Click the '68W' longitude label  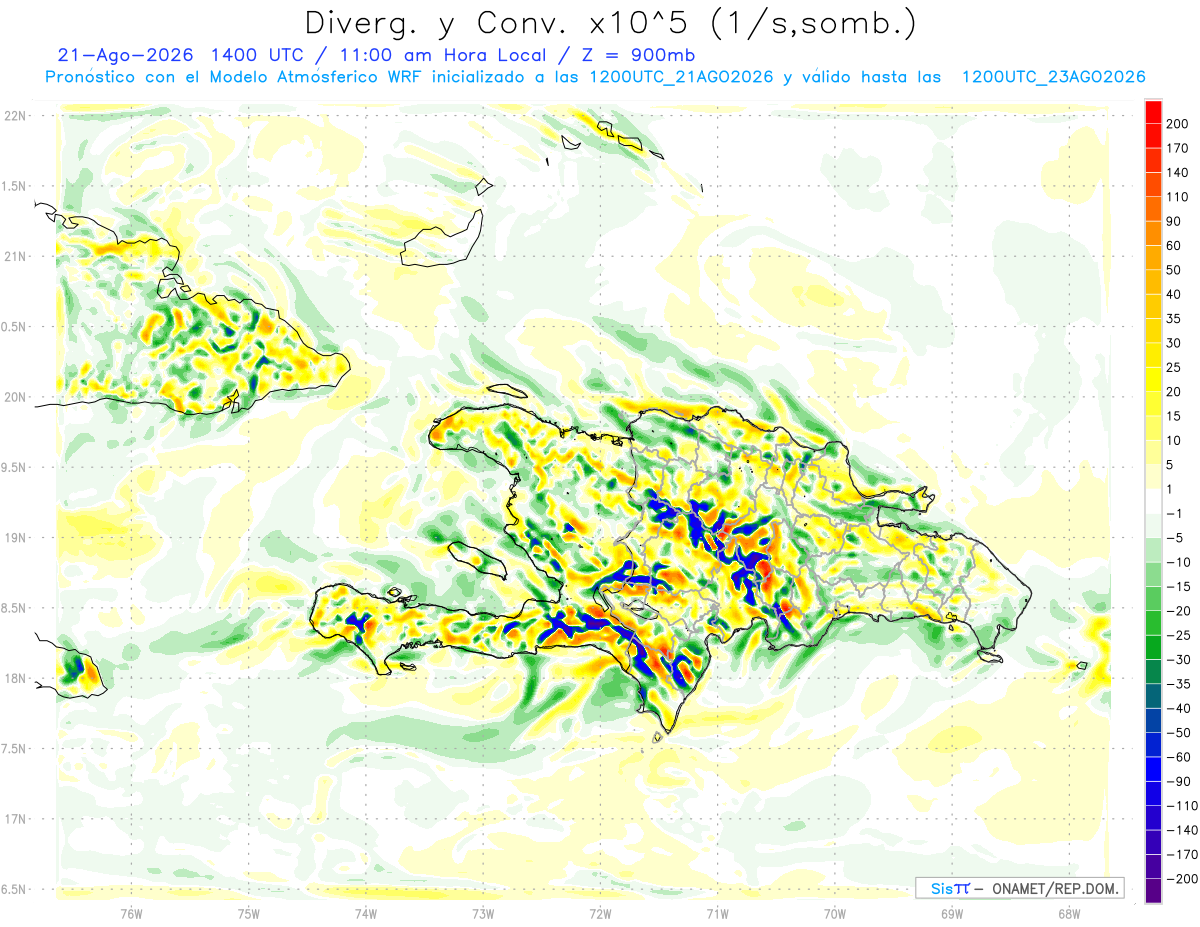pos(1069,913)
